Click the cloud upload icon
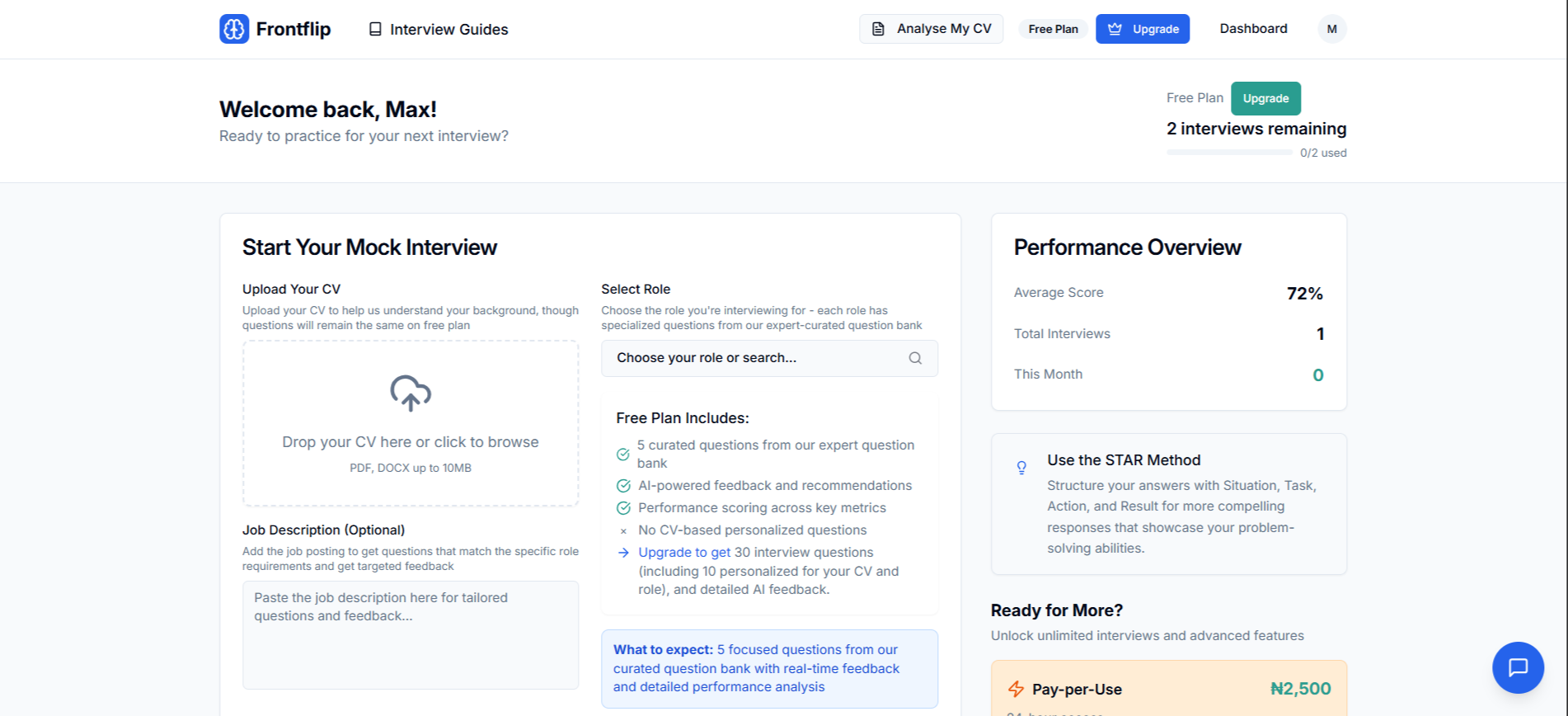Image resolution: width=1568 pixels, height=716 pixels. pyautogui.click(x=411, y=393)
